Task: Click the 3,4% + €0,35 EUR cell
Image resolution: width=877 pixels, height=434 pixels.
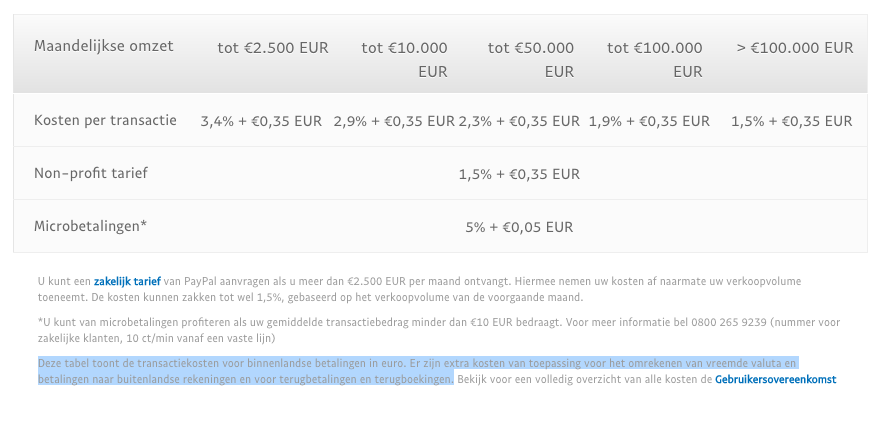Action: tap(261, 121)
